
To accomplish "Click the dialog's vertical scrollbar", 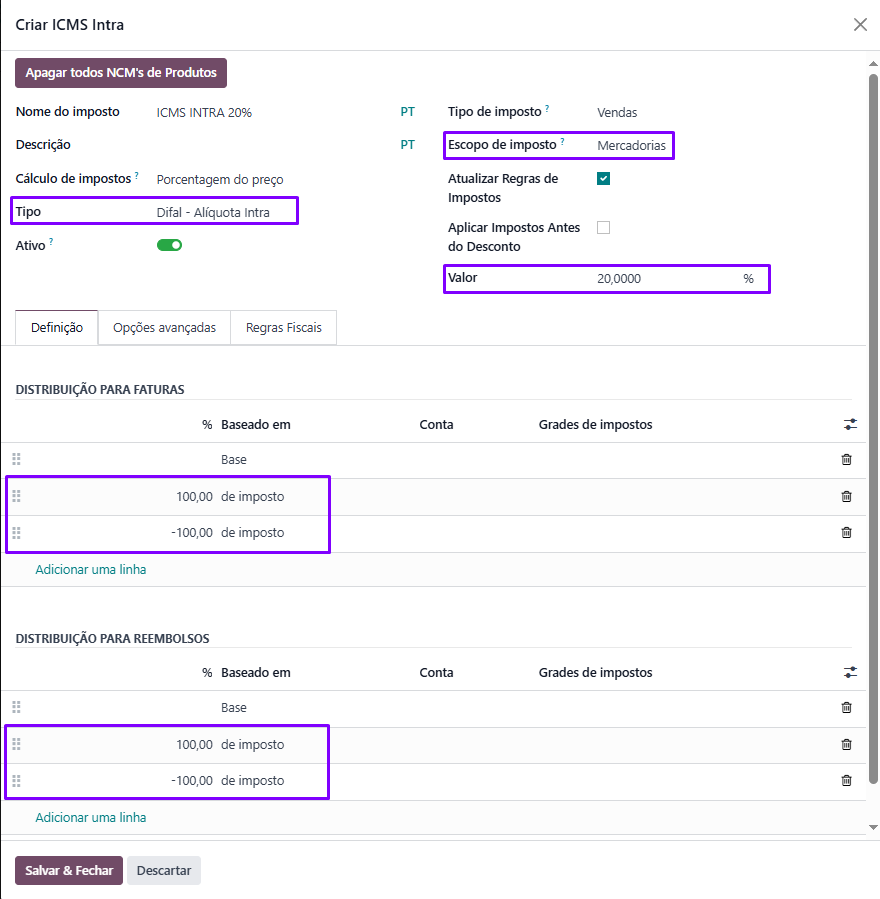I will pos(873,428).
